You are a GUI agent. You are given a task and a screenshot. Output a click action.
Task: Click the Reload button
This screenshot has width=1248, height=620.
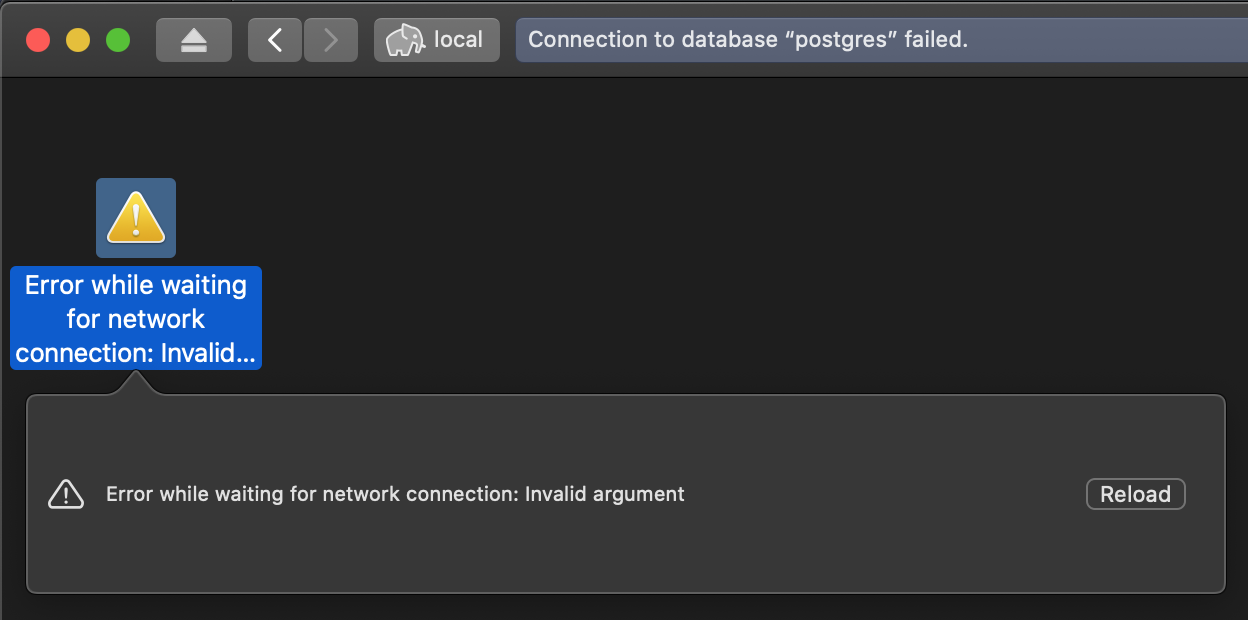tap(1135, 494)
